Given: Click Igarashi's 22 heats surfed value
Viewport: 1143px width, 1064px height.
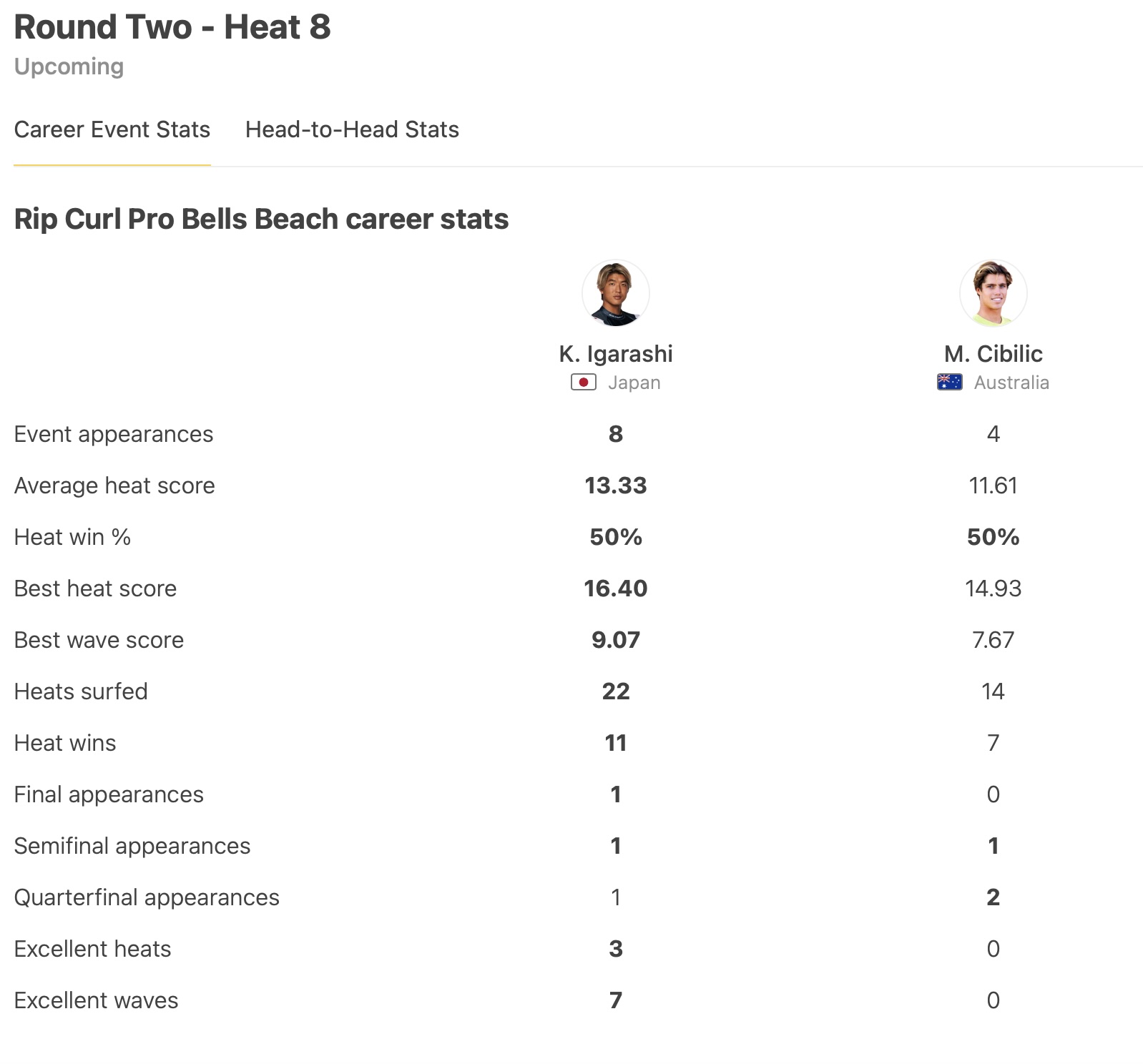Looking at the screenshot, I should [615, 691].
